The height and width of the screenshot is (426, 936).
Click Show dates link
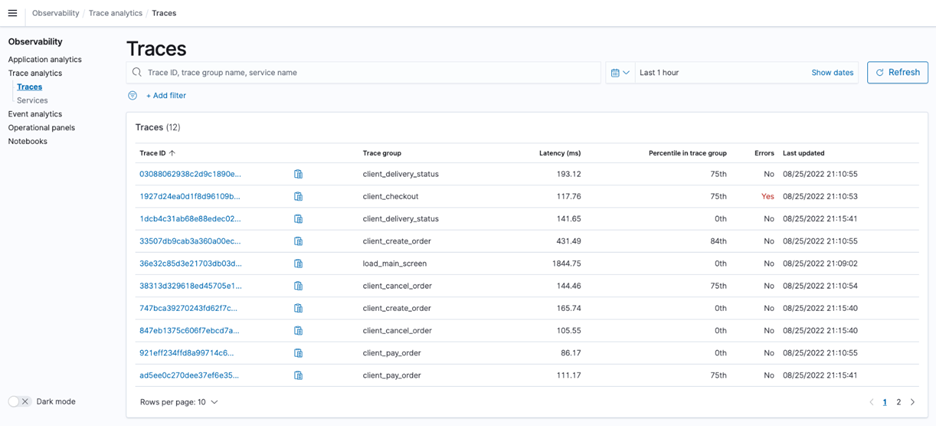pos(832,72)
